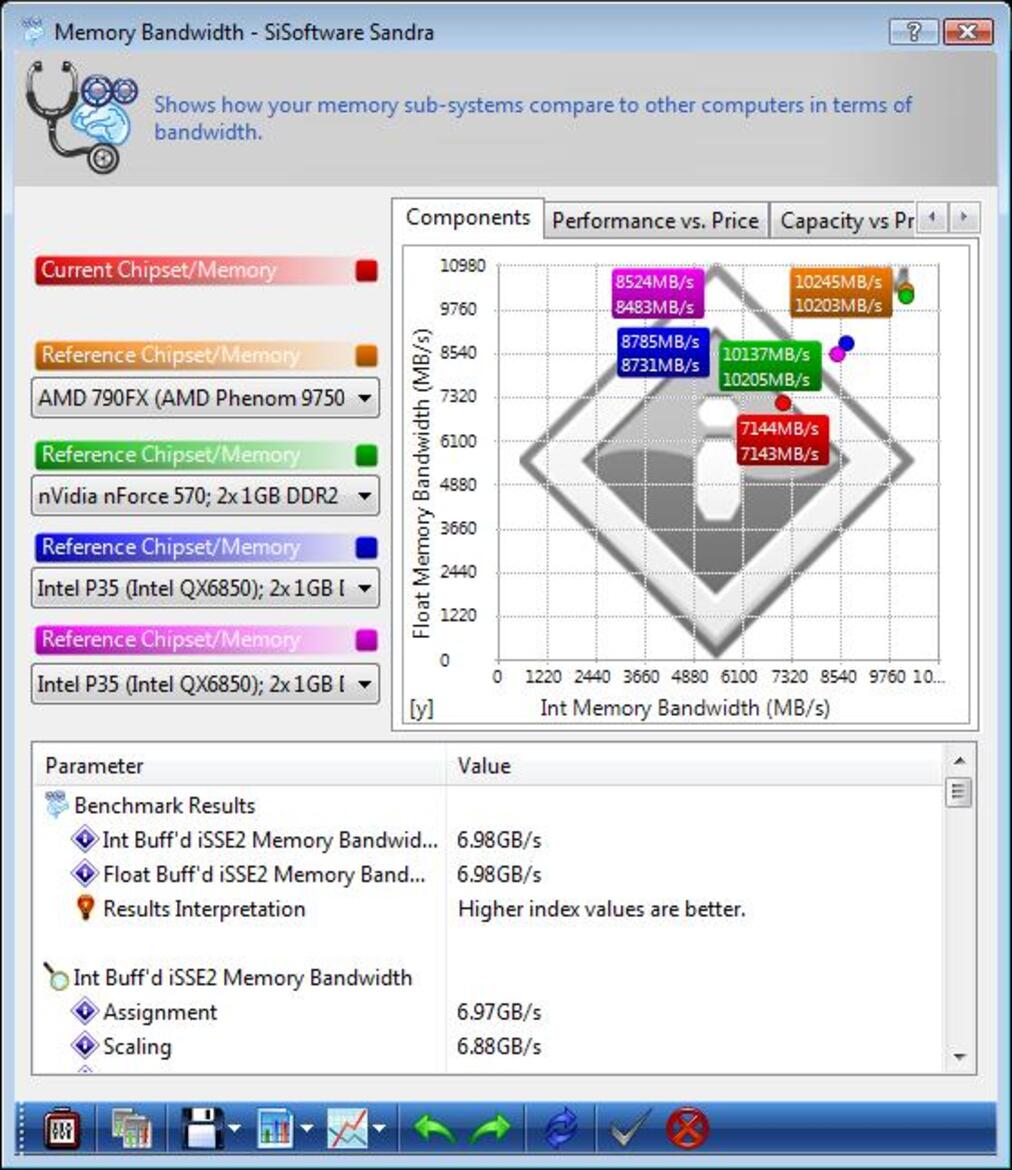Click the Benchmark Results row icon
Viewport: 1012px width, 1170px height.
[x=56, y=805]
